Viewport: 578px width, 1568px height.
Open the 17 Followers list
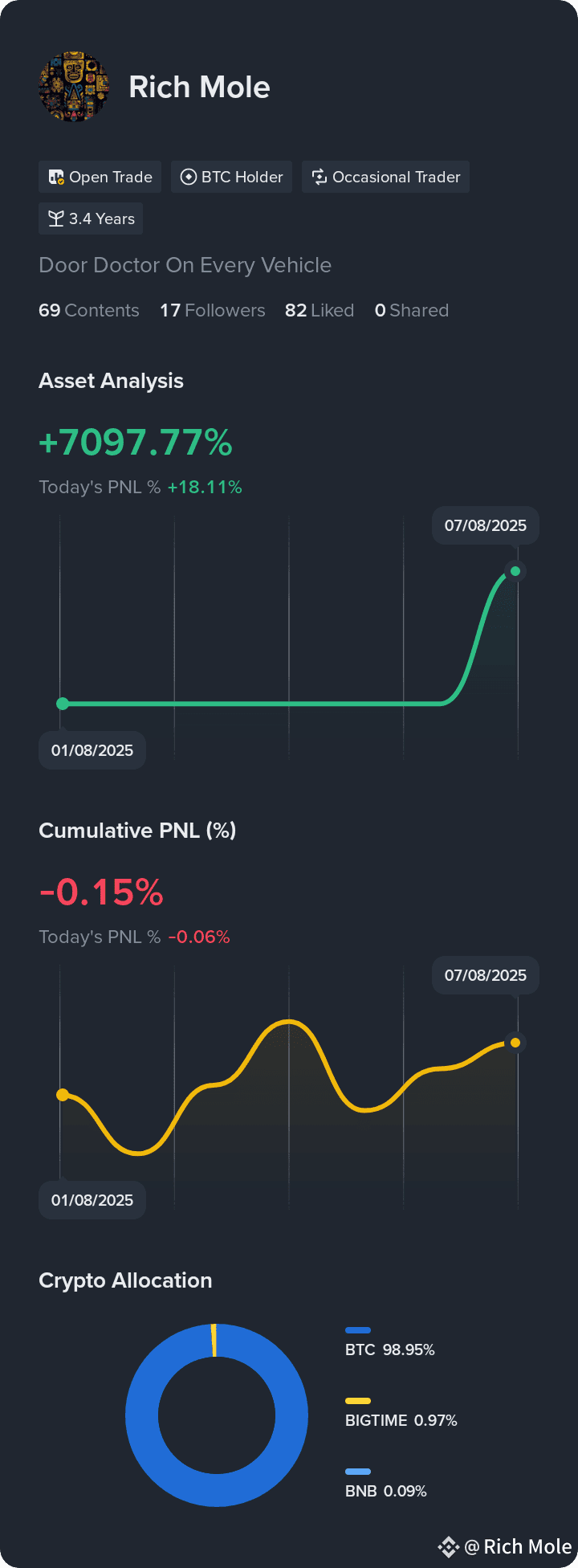tap(213, 310)
